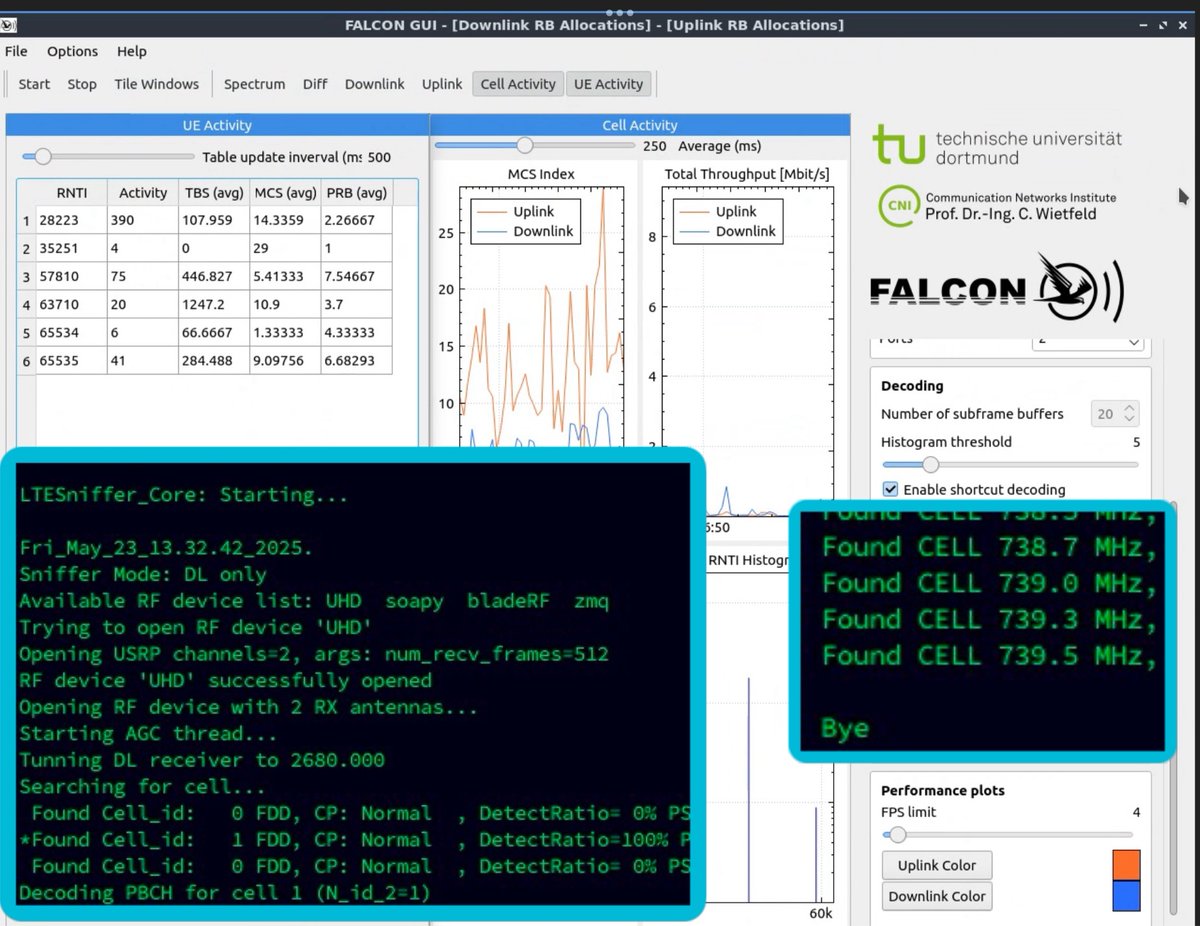The image size is (1200, 926).
Task: Select MCS cell 9.09756
Action: (285, 360)
